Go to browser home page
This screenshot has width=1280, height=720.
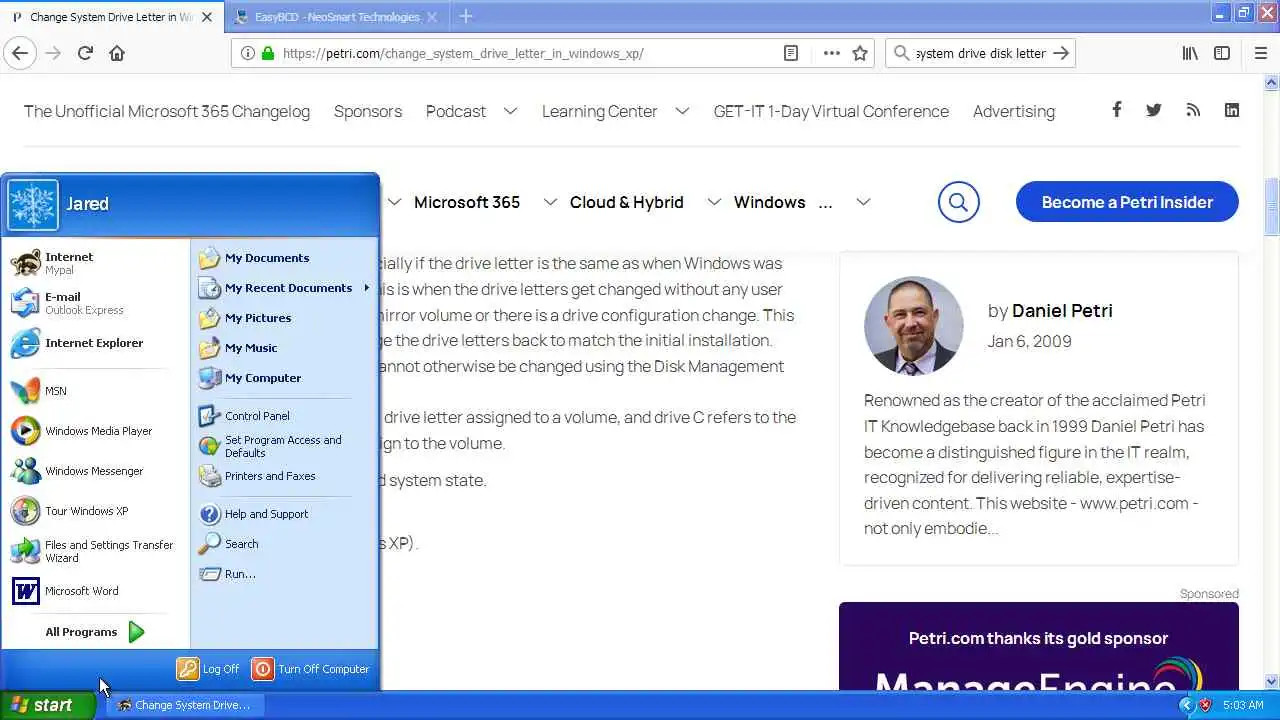tap(117, 53)
